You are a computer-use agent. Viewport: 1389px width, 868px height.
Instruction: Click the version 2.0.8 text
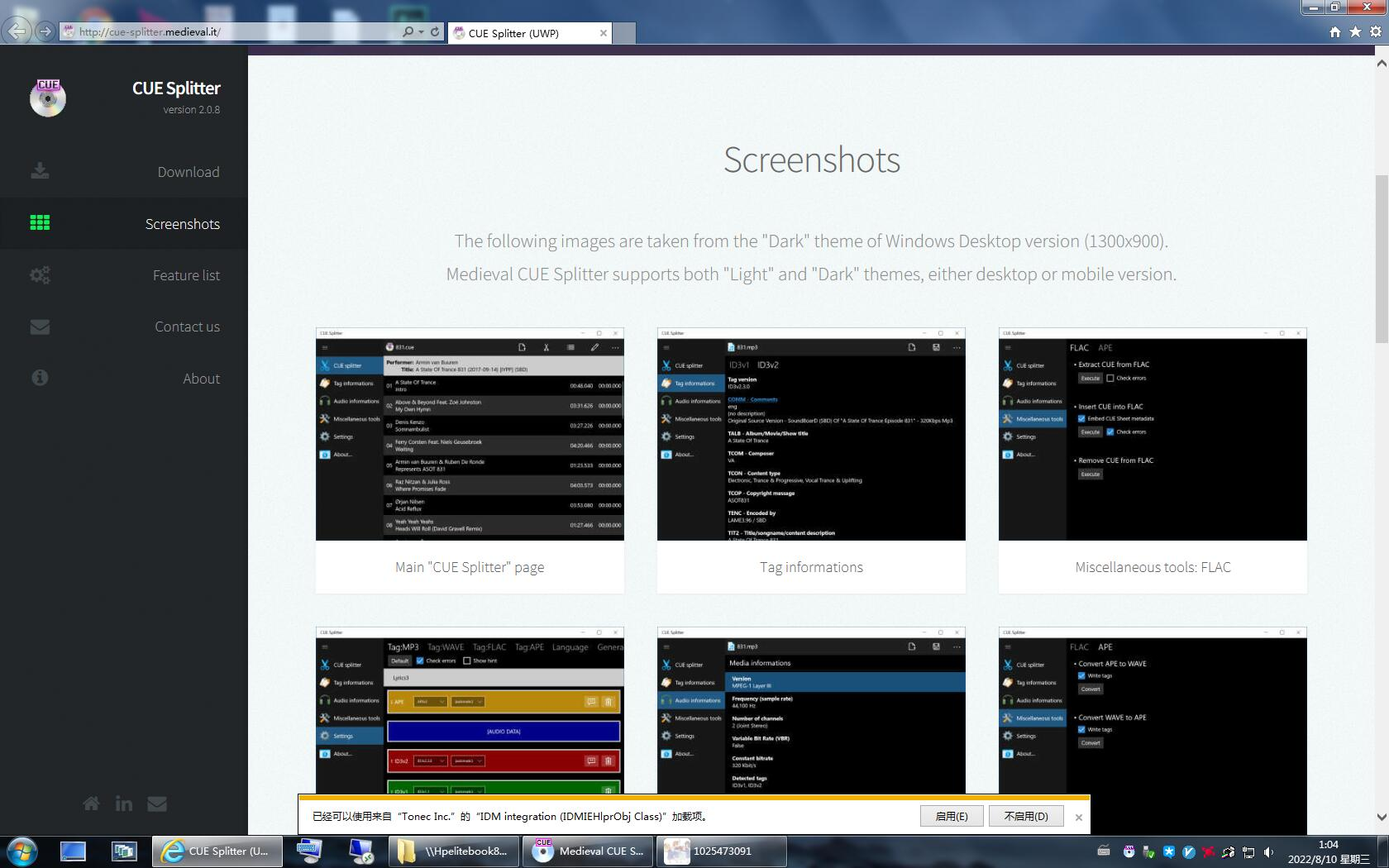coord(191,109)
